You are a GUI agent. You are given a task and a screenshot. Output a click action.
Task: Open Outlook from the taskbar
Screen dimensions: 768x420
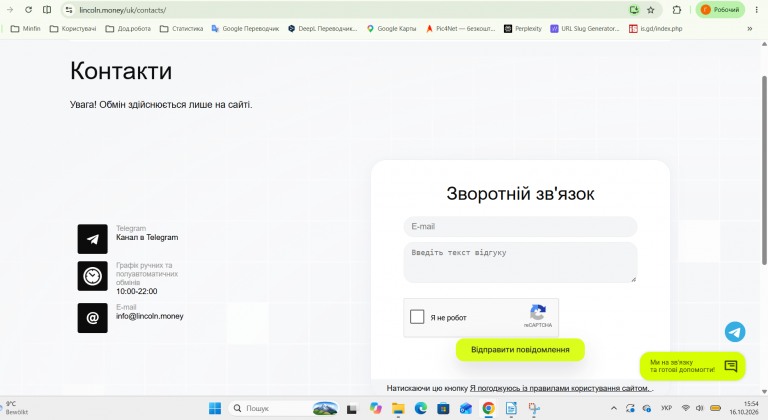pyautogui.click(x=466, y=408)
